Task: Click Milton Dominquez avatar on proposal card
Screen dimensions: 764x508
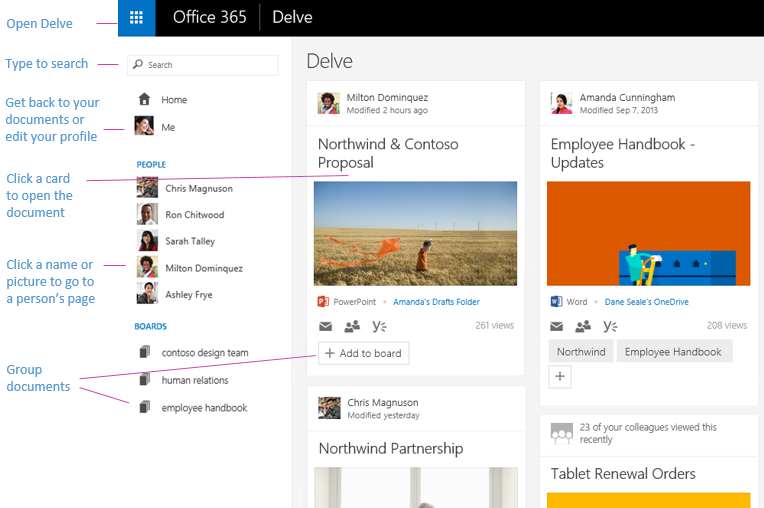Action: tap(329, 103)
